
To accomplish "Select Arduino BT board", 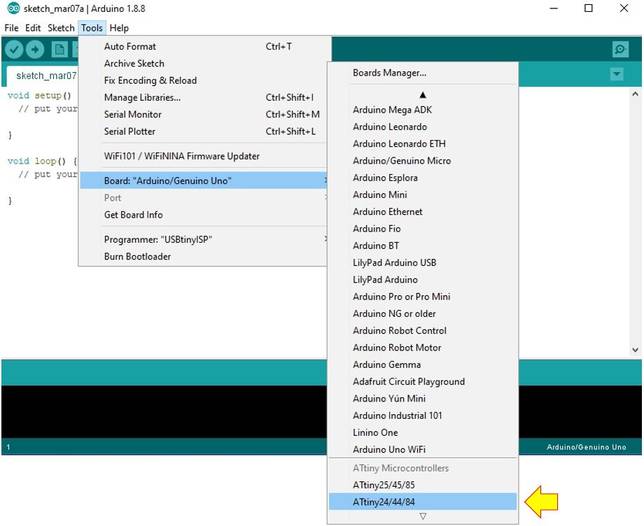I will click(423, 246).
